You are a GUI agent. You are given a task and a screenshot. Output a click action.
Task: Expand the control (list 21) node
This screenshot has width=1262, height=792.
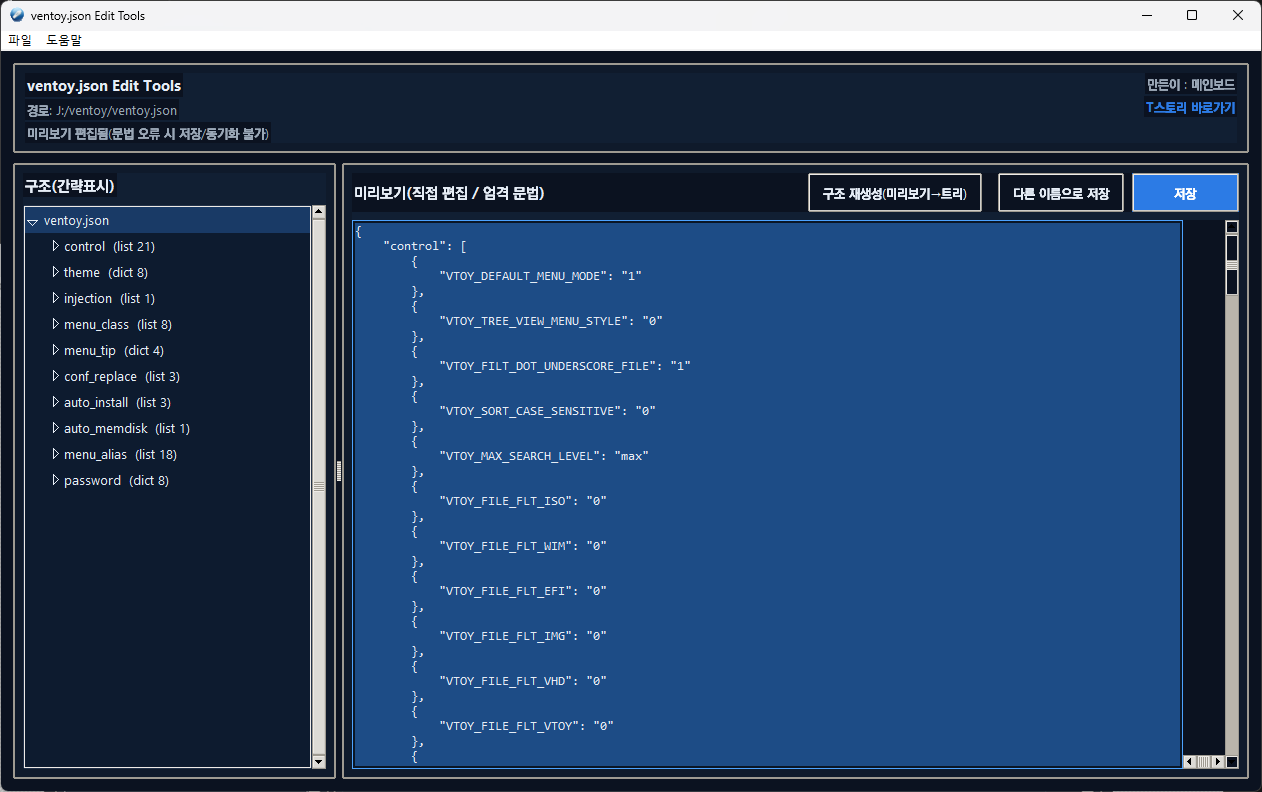[56, 246]
